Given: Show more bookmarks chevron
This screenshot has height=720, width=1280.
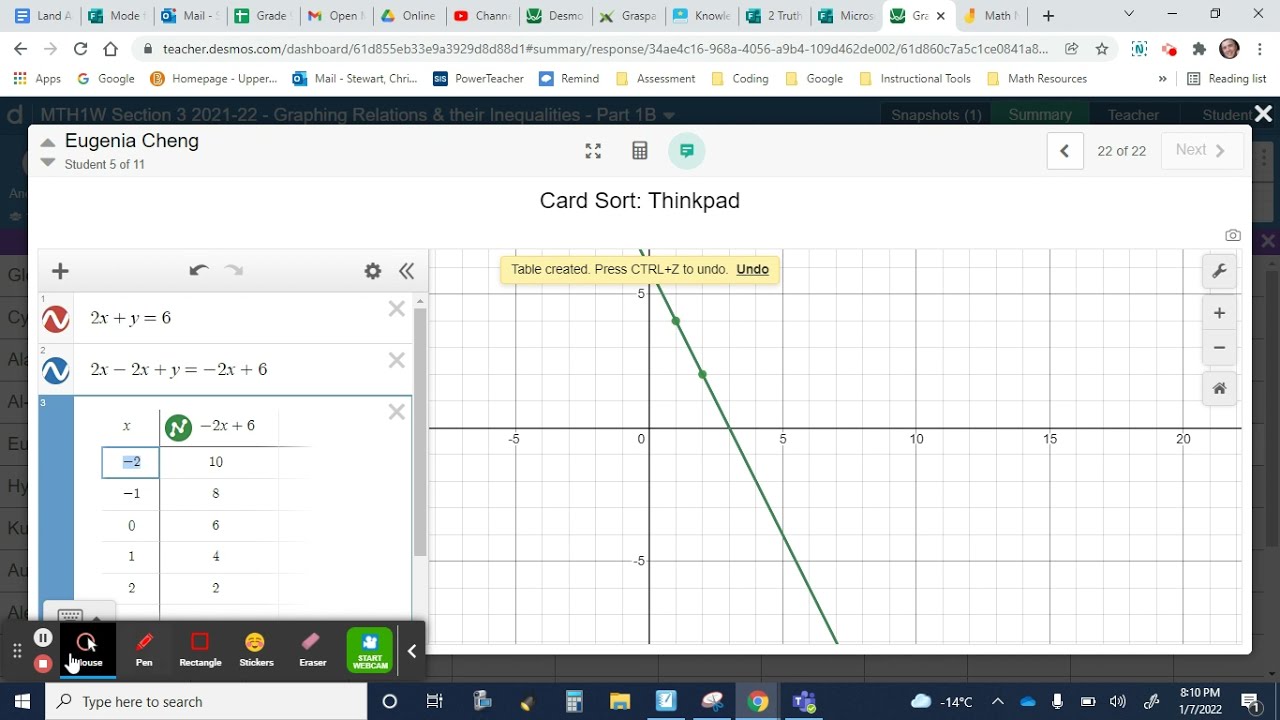Looking at the screenshot, I should click(1162, 78).
